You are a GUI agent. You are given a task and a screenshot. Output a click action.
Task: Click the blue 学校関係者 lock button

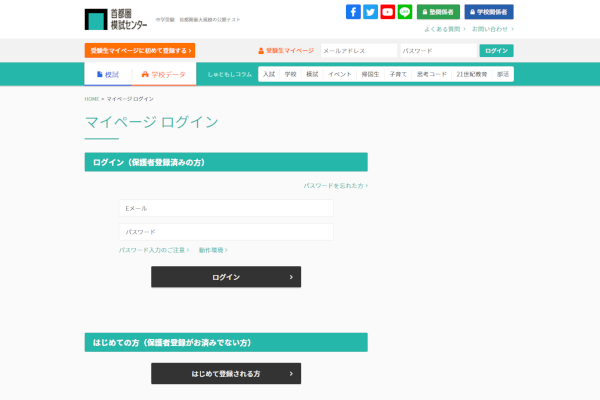point(489,12)
